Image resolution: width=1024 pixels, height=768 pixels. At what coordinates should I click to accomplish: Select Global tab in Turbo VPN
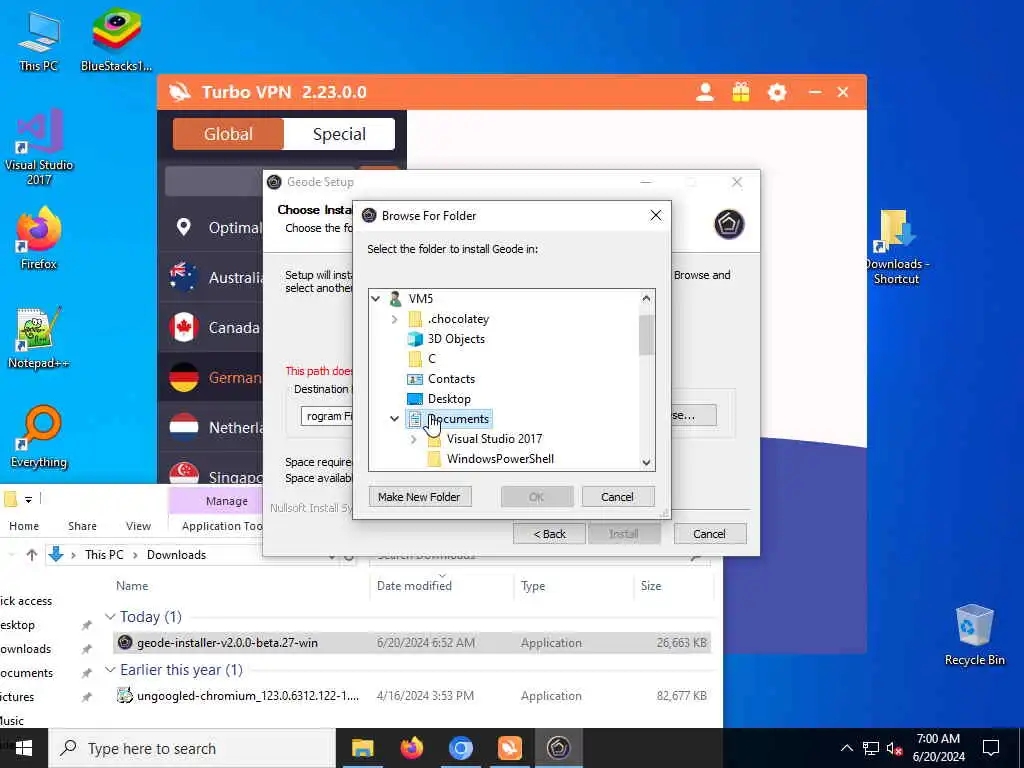coord(228,134)
